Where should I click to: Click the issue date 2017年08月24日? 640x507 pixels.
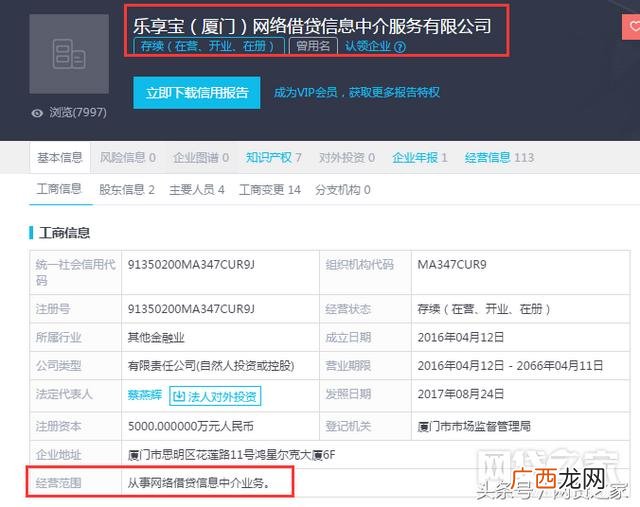[461, 394]
